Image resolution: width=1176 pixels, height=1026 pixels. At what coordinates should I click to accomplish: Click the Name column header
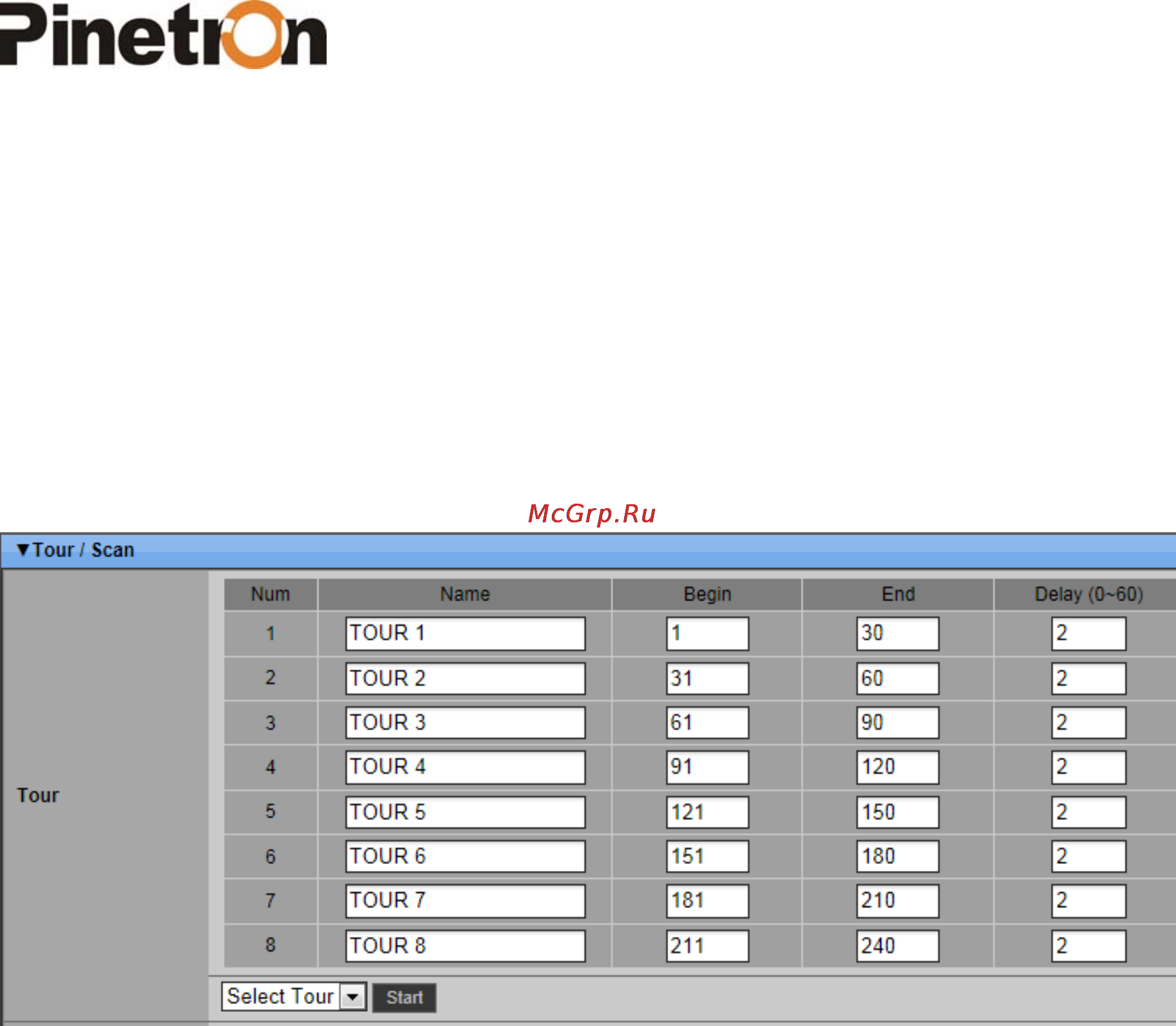(465, 594)
